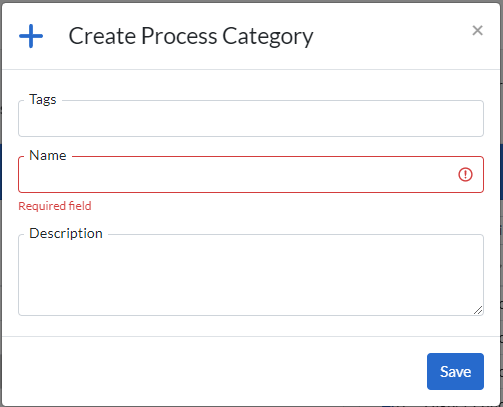The width and height of the screenshot is (503, 407).
Task: Click the 'Create Process Category' title text
Action: (191, 36)
